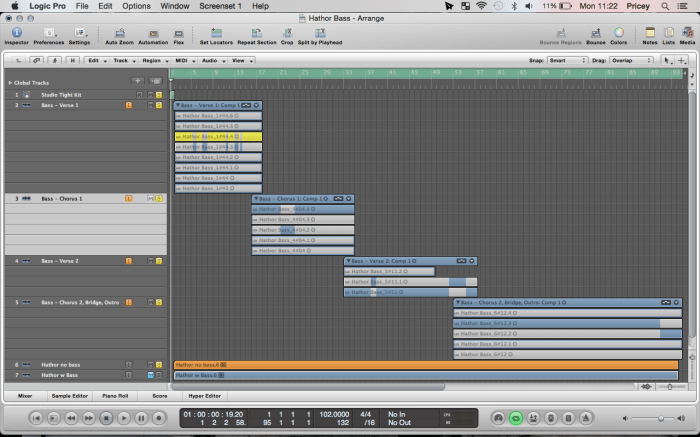Image resolution: width=700 pixels, height=437 pixels.
Task: Mute the Bass - Verse 1 track
Action: click(x=150, y=105)
